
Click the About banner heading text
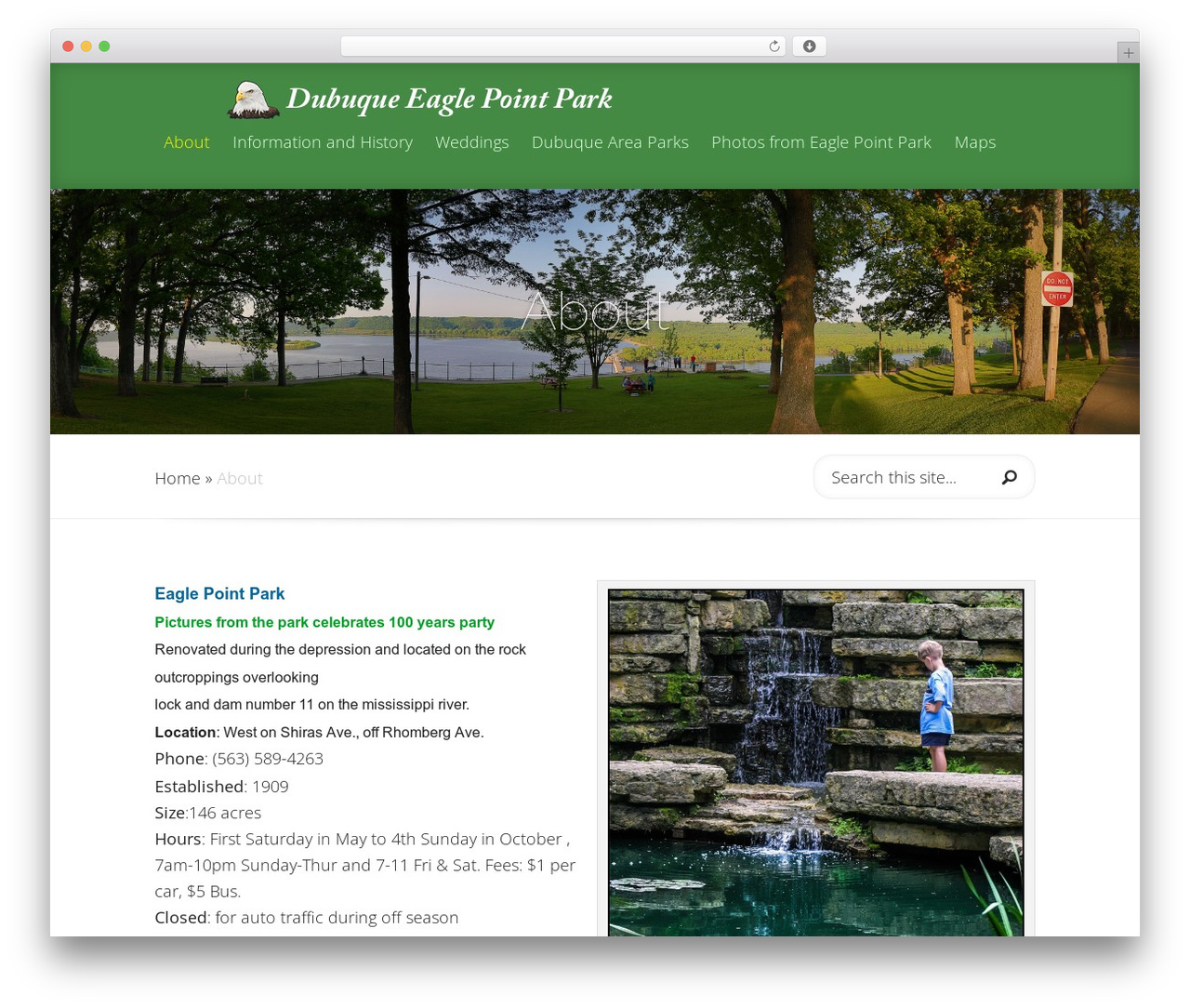pos(595,311)
